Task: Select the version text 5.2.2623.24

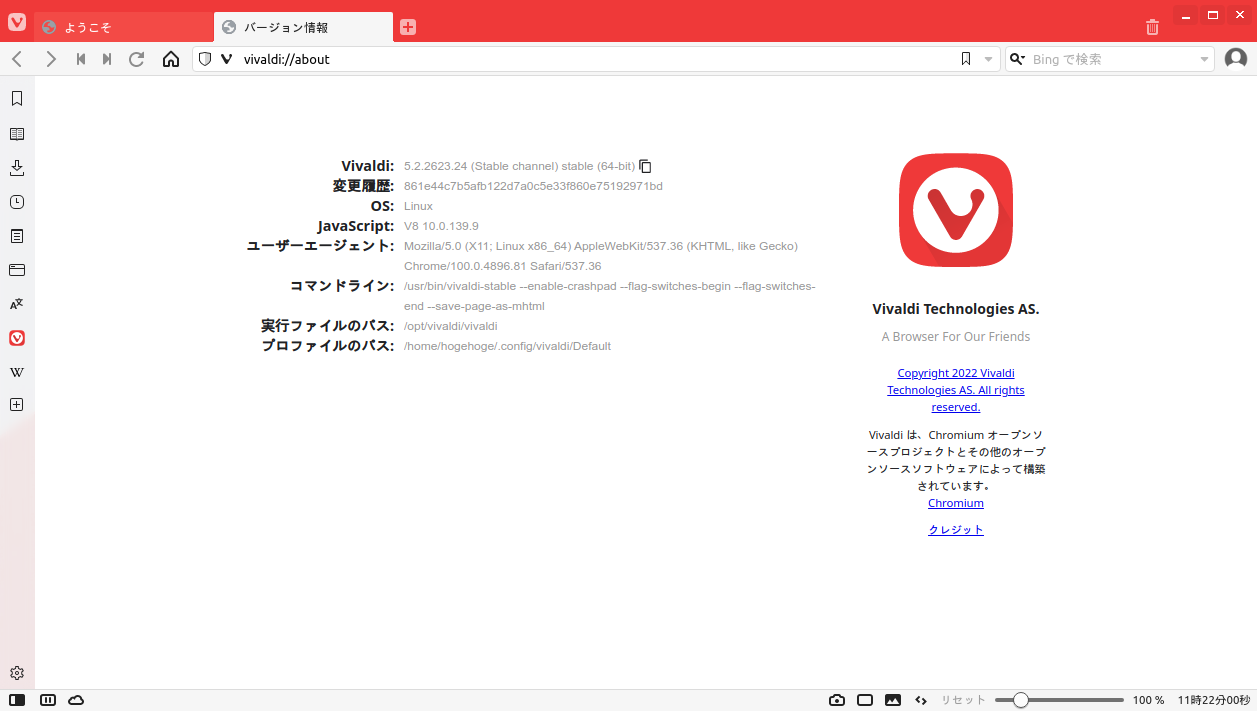Action: [x=435, y=166]
